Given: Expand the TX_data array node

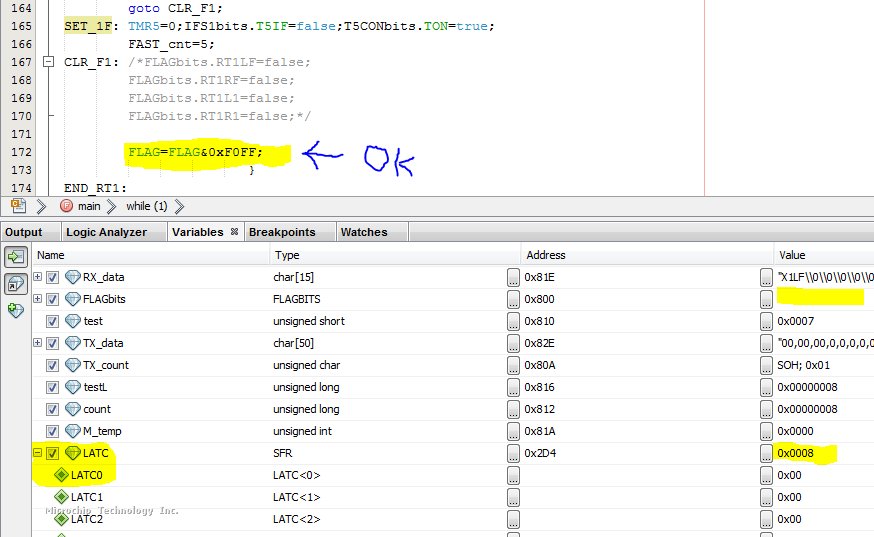Looking at the screenshot, I should click(38, 343).
